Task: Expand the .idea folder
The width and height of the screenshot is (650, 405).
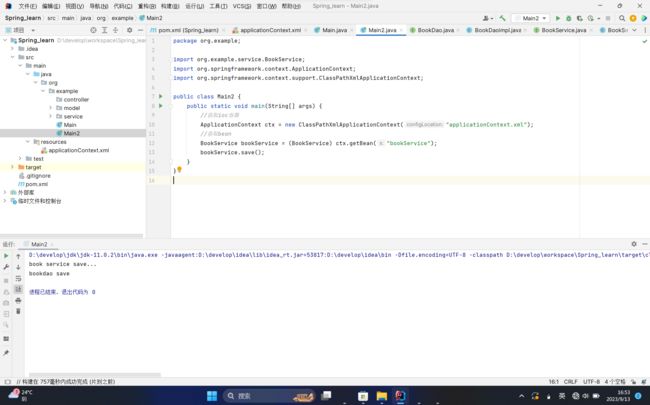Action: 12,49
